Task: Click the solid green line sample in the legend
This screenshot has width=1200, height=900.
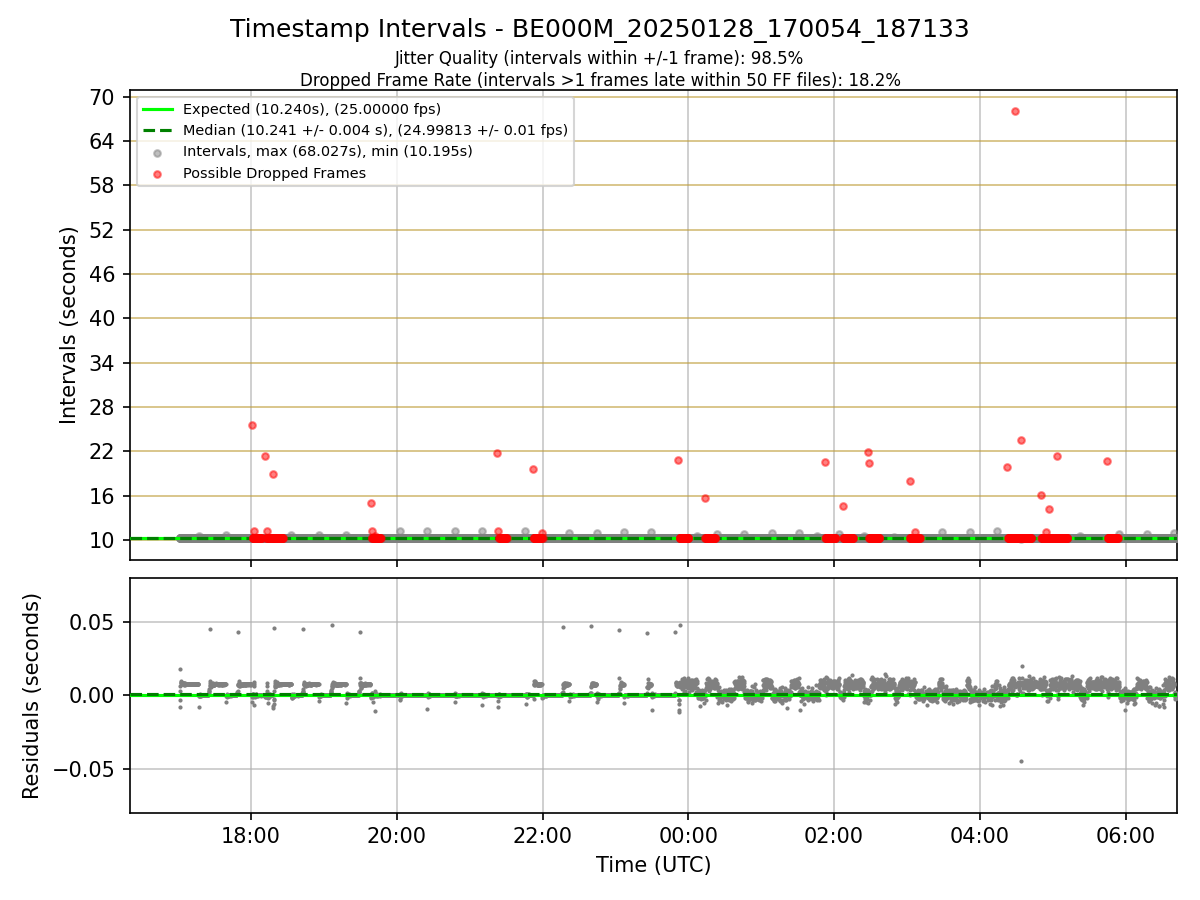Action: (158, 109)
